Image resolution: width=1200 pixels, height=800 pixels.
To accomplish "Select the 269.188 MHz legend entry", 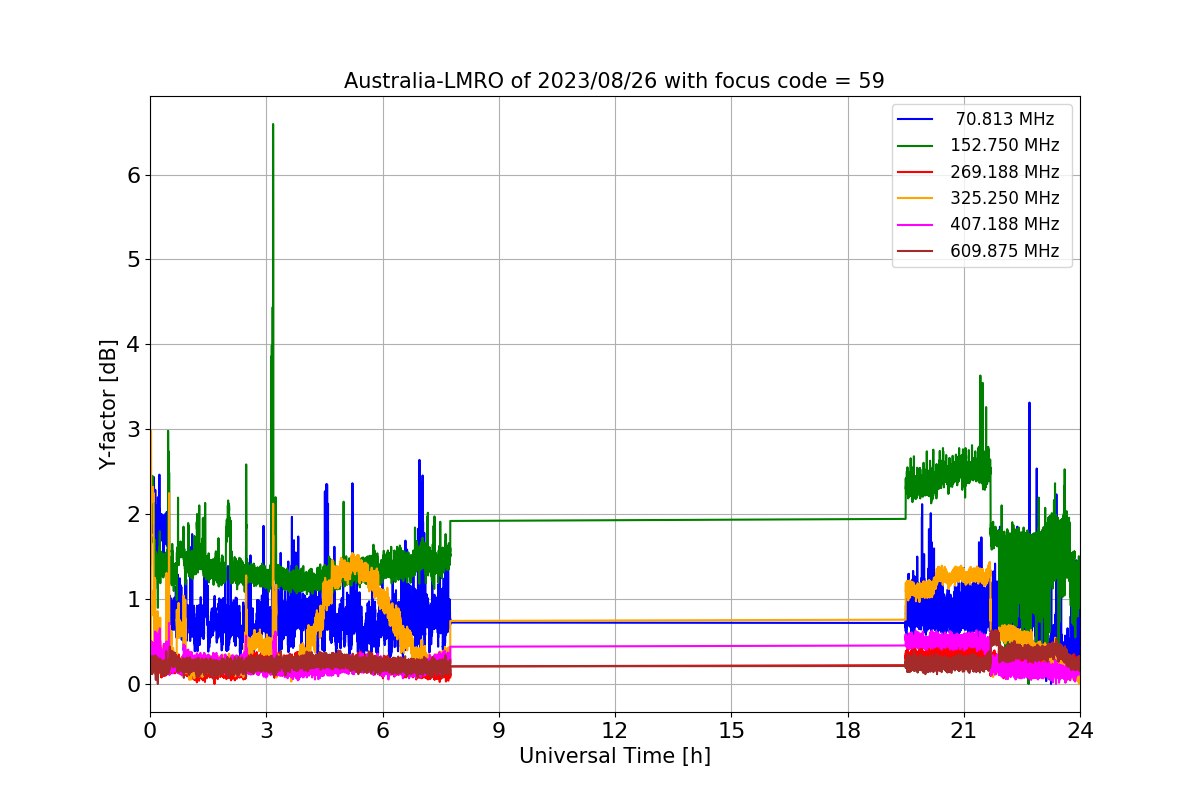I will click(x=984, y=172).
